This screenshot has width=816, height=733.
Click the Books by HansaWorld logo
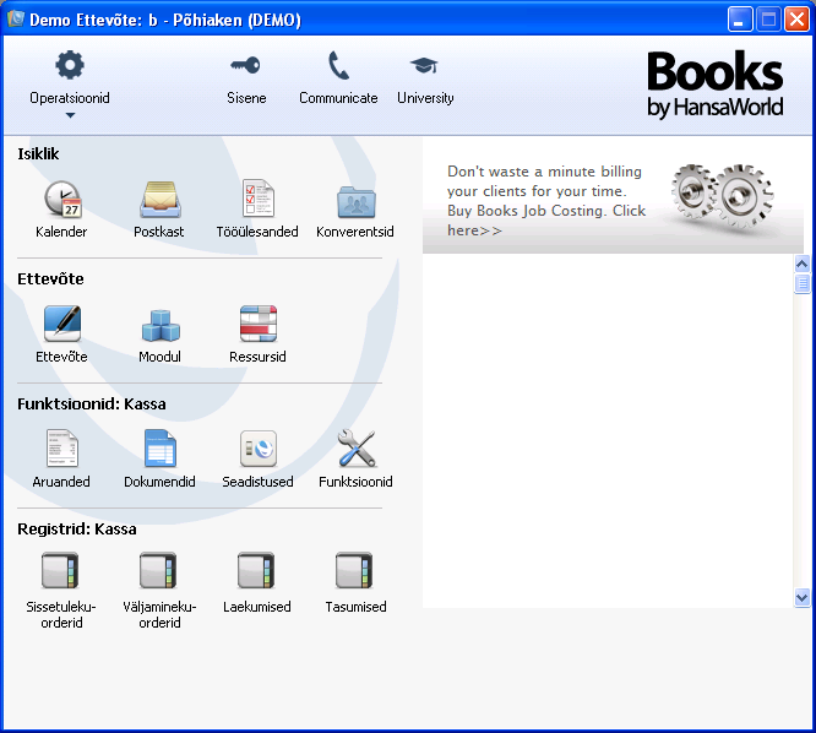[715, 84]
